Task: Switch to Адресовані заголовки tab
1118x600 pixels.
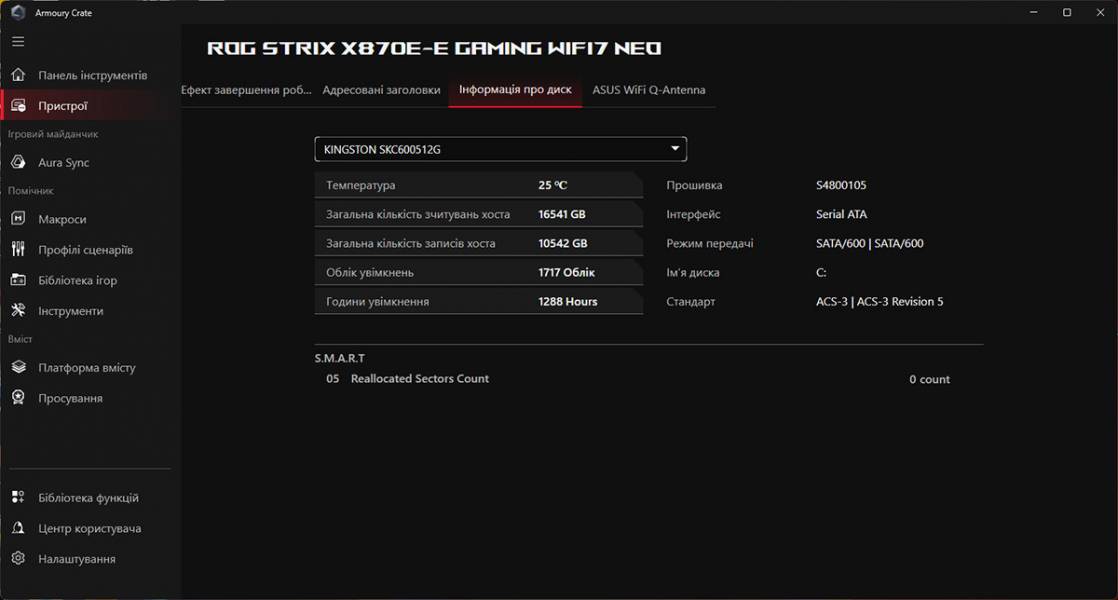Action: 381,90
